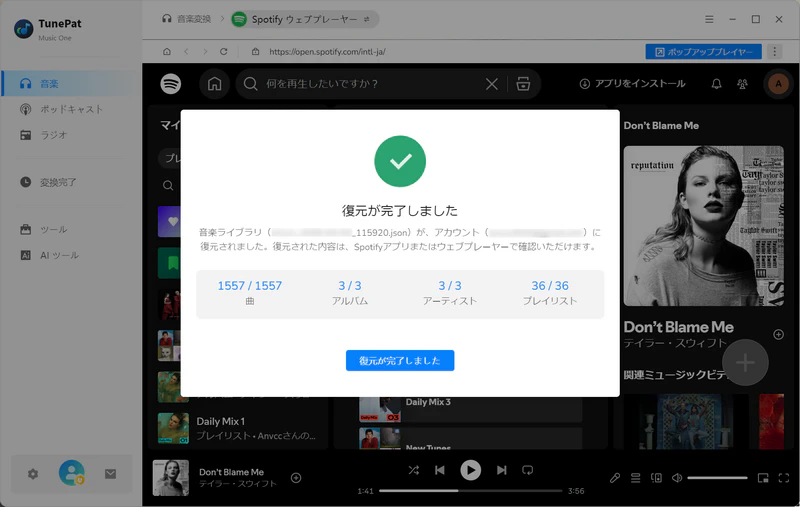Click the now-playing album thumbnail in bottom bar
This screenshot has height=507, width=800.
click(171, 477)
